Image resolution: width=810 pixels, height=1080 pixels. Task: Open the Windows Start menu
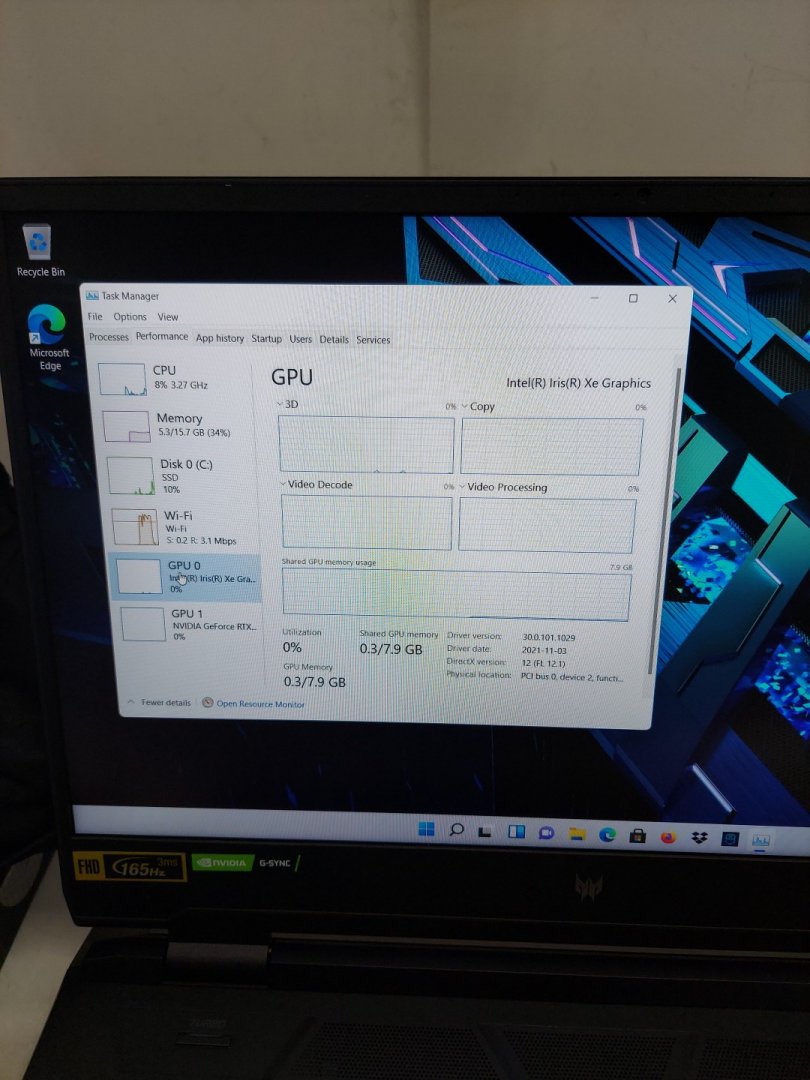coord(426,829)
